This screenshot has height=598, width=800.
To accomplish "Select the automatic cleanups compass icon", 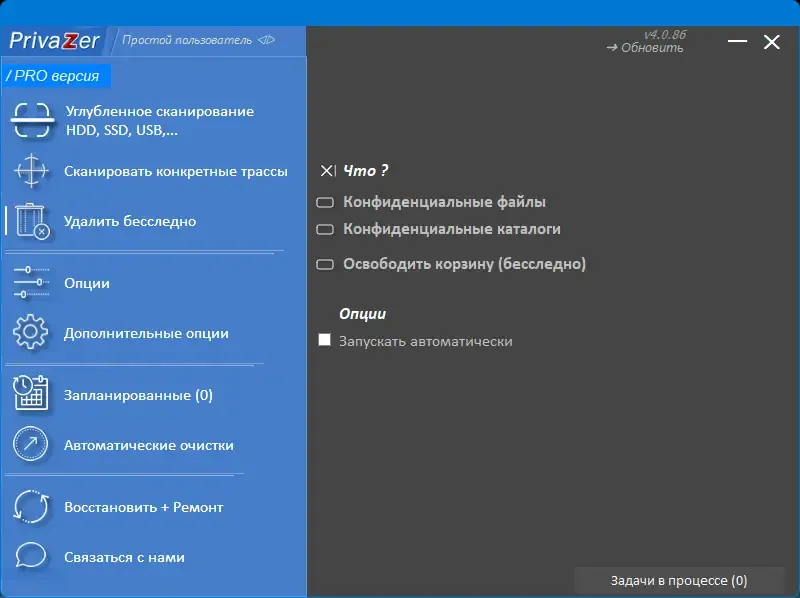I will pos(31,444).
